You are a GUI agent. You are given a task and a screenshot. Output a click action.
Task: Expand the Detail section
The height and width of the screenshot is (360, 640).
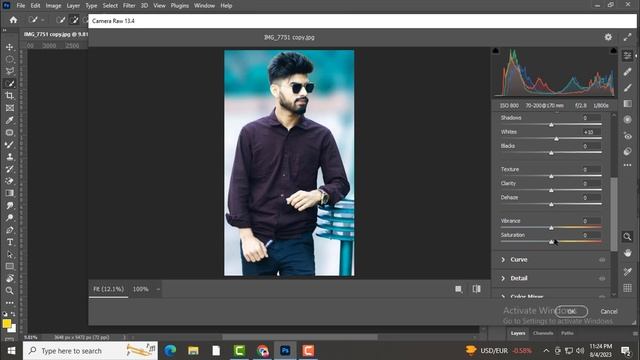pos(503,278)
